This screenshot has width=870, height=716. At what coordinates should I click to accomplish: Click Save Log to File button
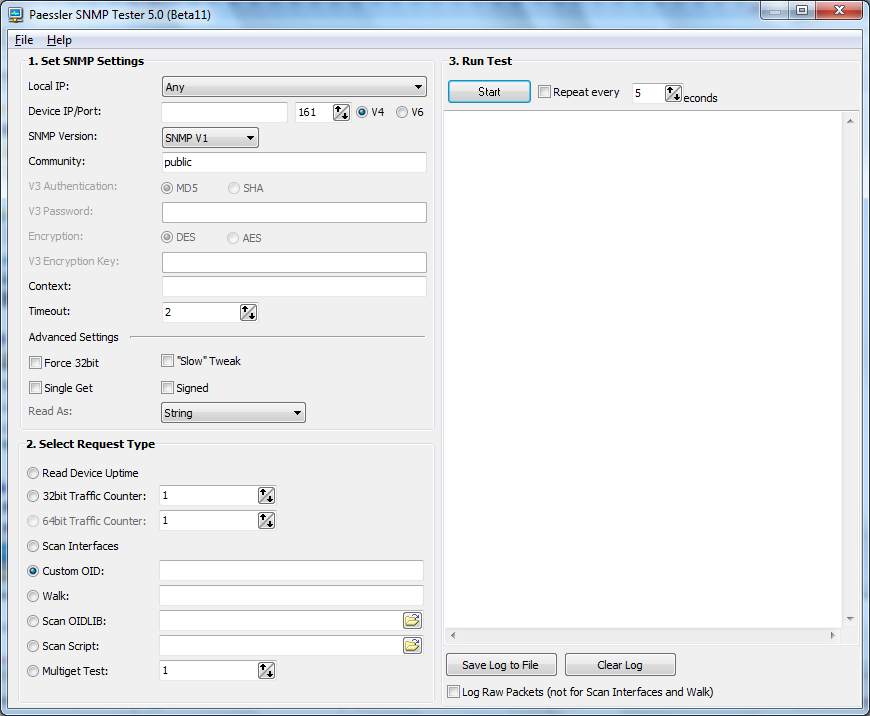point(501,664)
